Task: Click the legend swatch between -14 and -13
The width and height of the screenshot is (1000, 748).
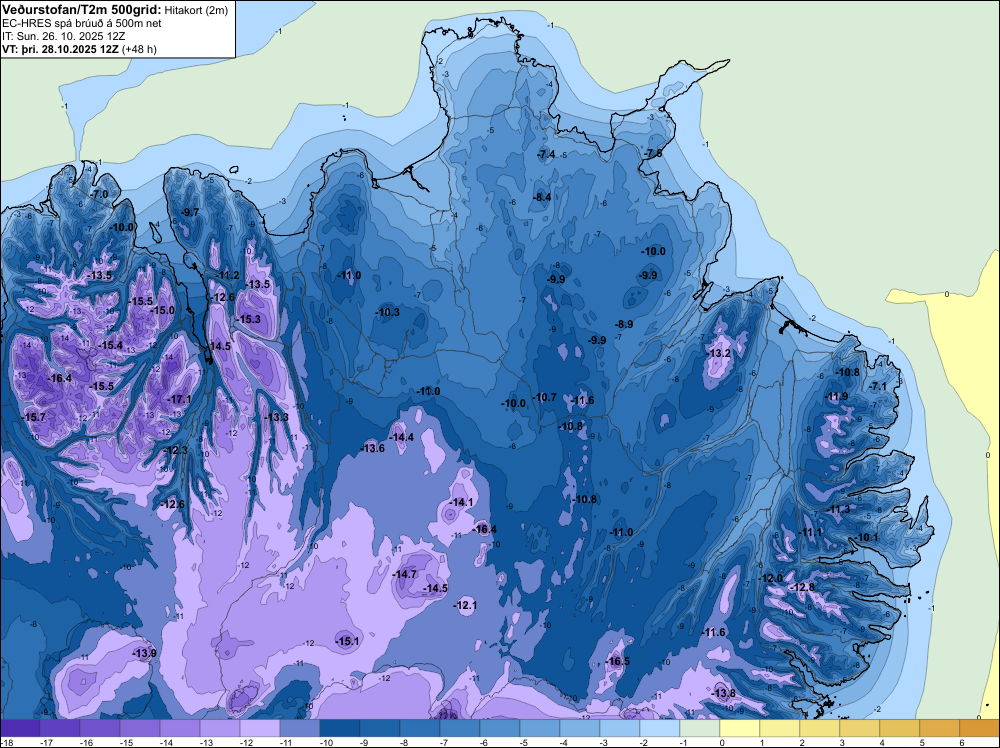Action: click(180, 728)
